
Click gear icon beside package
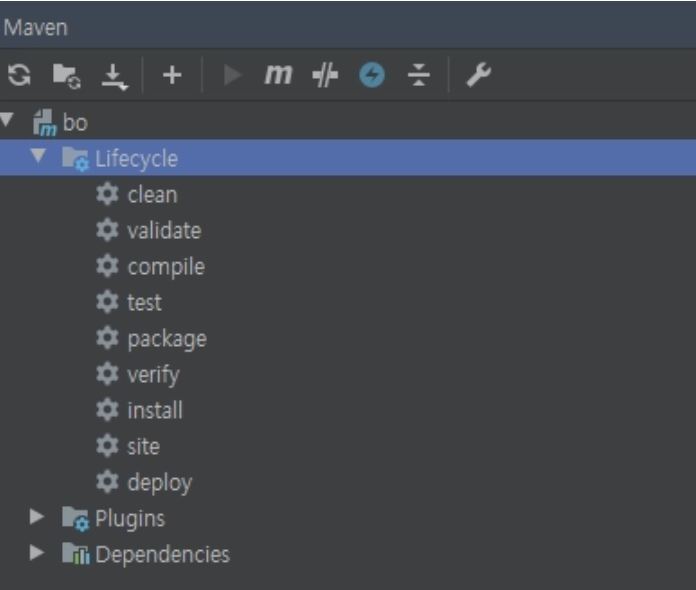pos(107,338)
